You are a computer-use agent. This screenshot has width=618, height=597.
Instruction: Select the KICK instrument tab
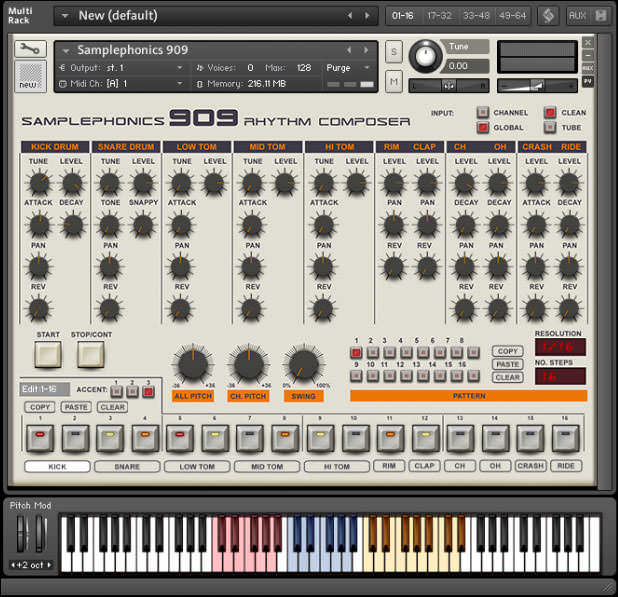pyautogui.click(x=58, y=467)
